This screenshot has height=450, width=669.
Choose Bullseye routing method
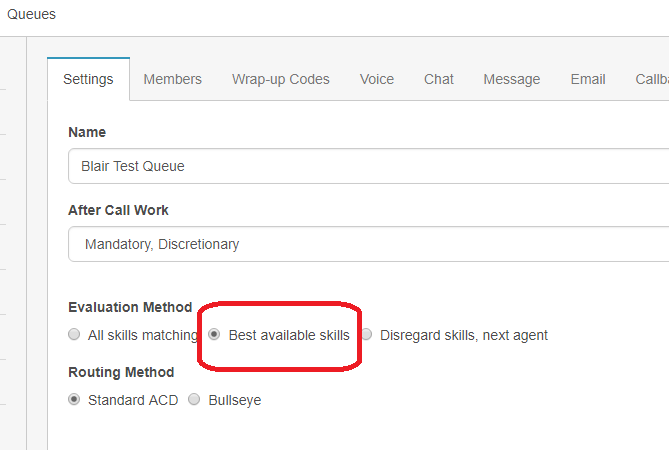pos(194,399)
